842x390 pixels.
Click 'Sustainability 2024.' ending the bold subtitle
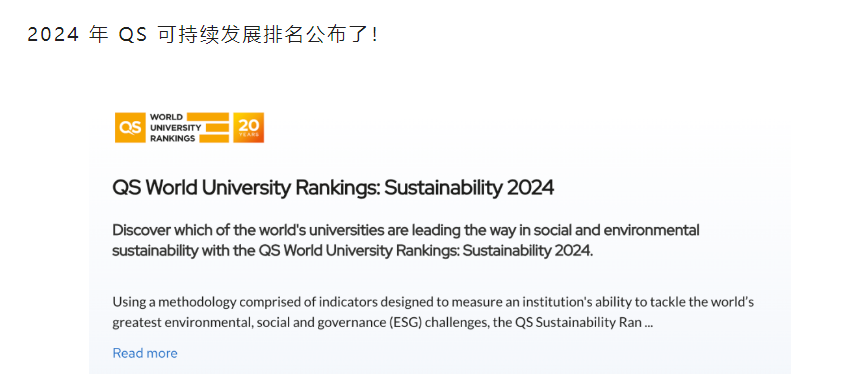[527, 251]
